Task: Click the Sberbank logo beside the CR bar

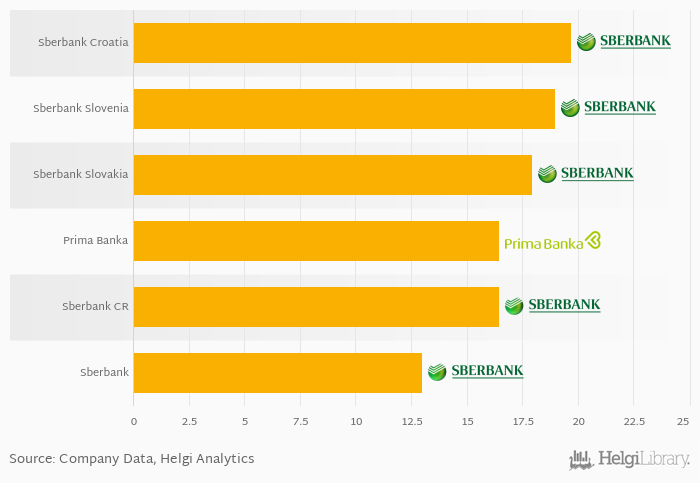Action: 552,306
